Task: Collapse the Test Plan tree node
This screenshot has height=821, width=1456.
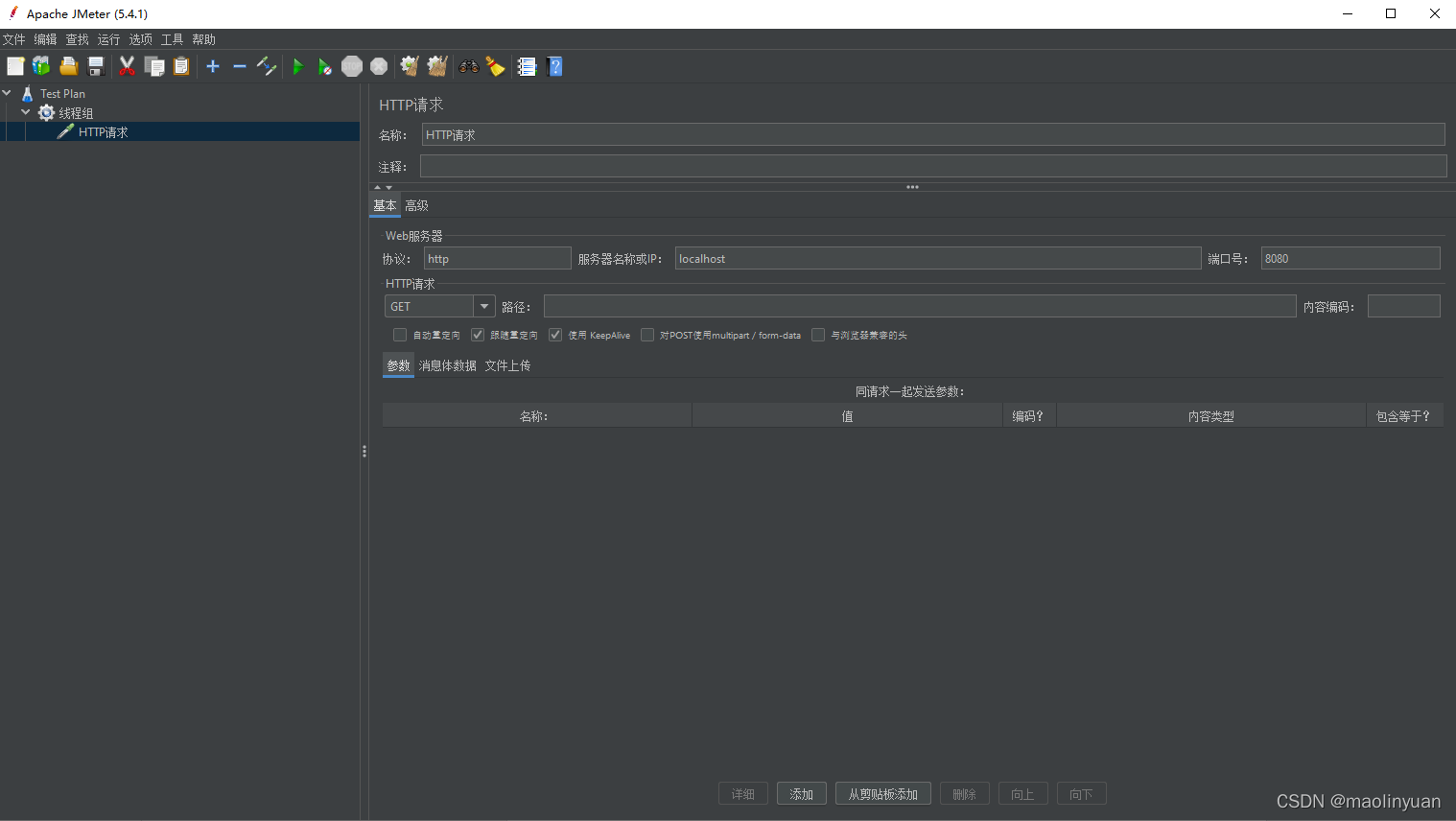Action: point(8,93)
